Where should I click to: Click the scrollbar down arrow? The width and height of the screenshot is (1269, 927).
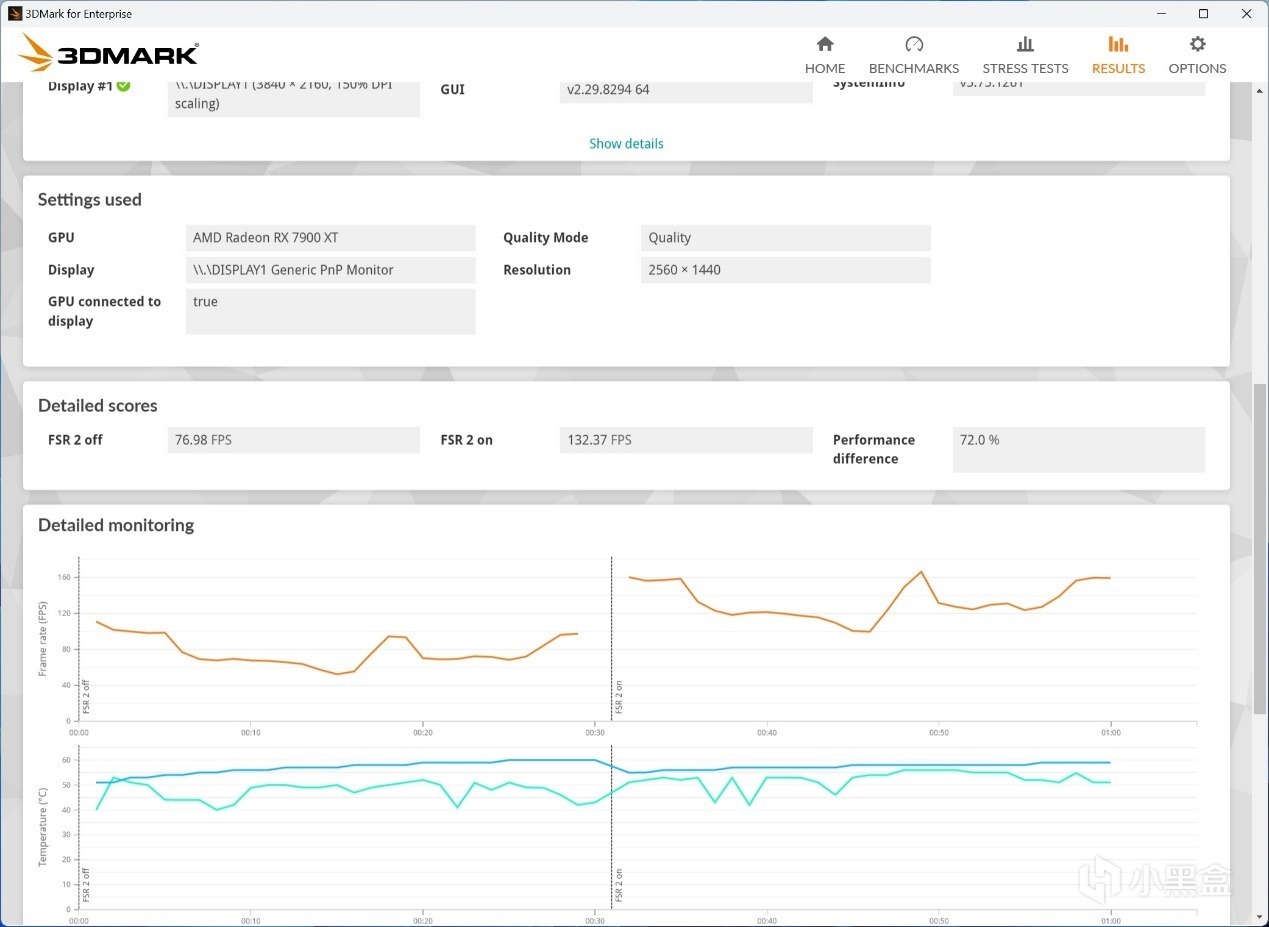coord(1259,917)
